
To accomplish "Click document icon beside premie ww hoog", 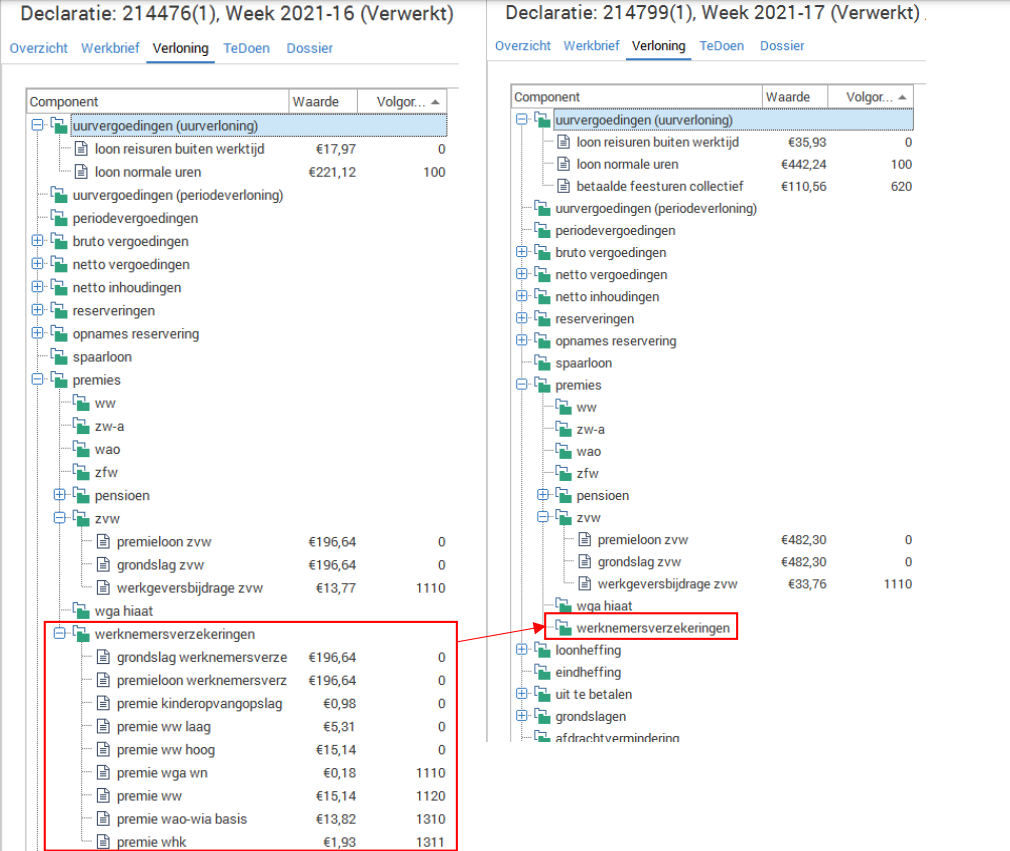I will 103,749.
